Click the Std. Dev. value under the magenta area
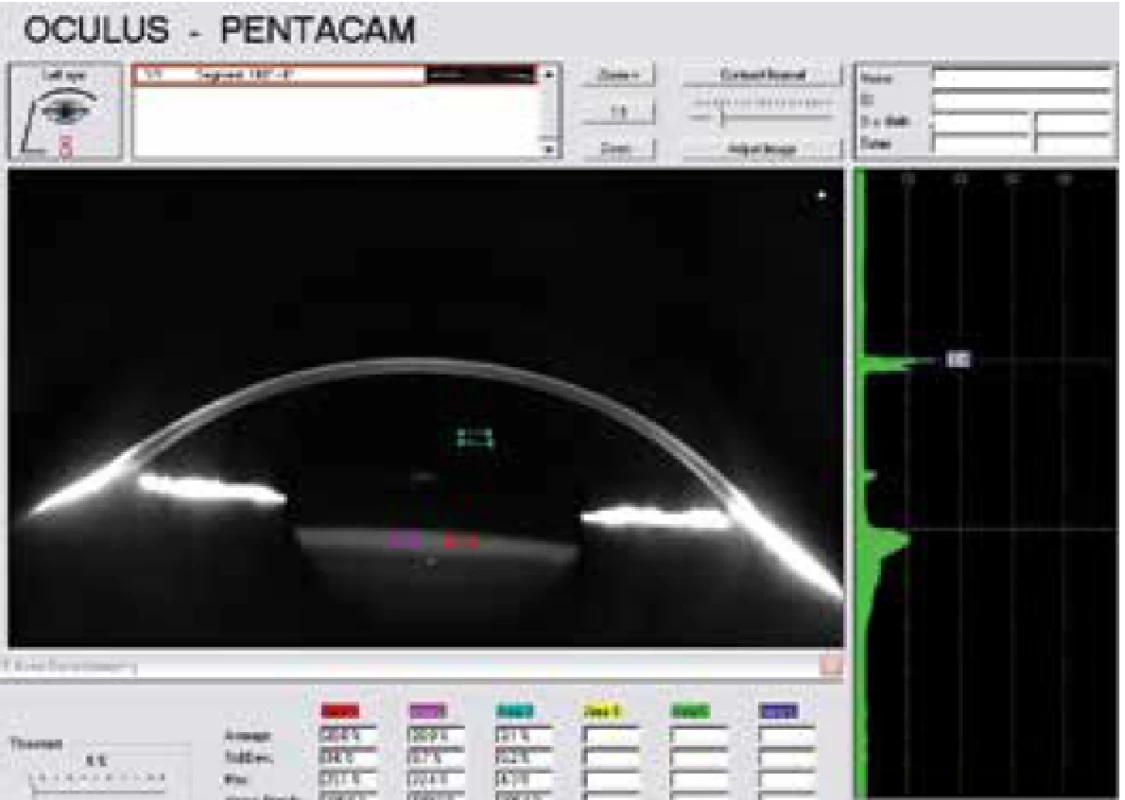The height and width of the screenshot is (800, 1125). click(x=436, y=758)
